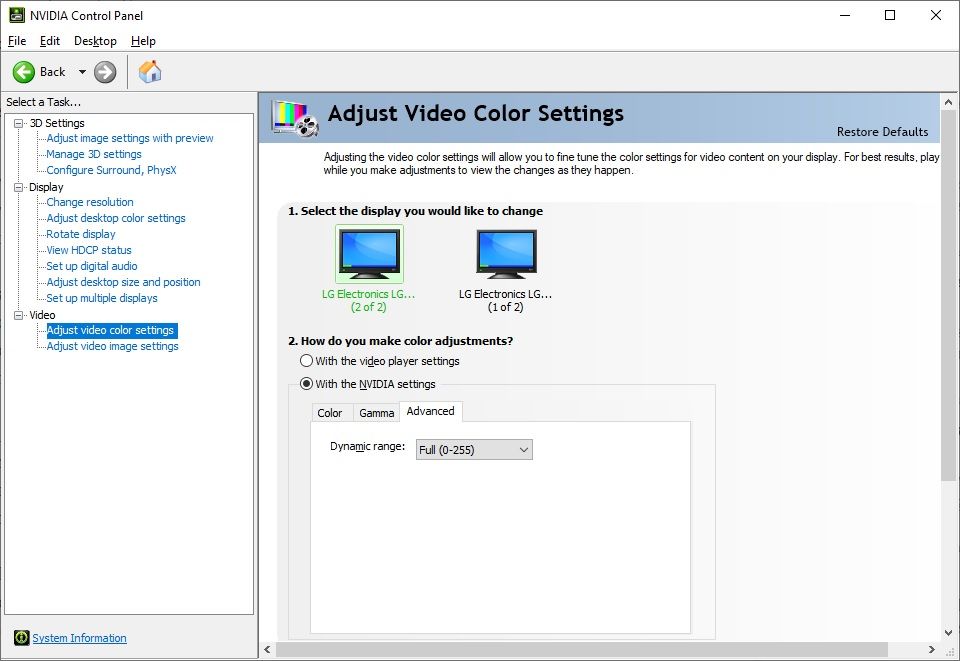This screenshot has width=960, height=661.
Task: Maximize the NVIDIA Control Panel window
Action: coord(890,15)
